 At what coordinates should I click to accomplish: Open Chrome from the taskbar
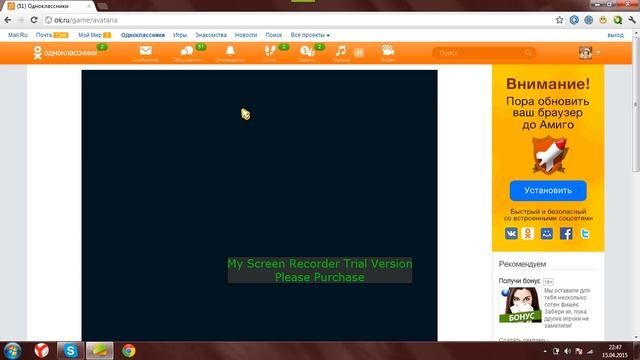click(129, 351)
